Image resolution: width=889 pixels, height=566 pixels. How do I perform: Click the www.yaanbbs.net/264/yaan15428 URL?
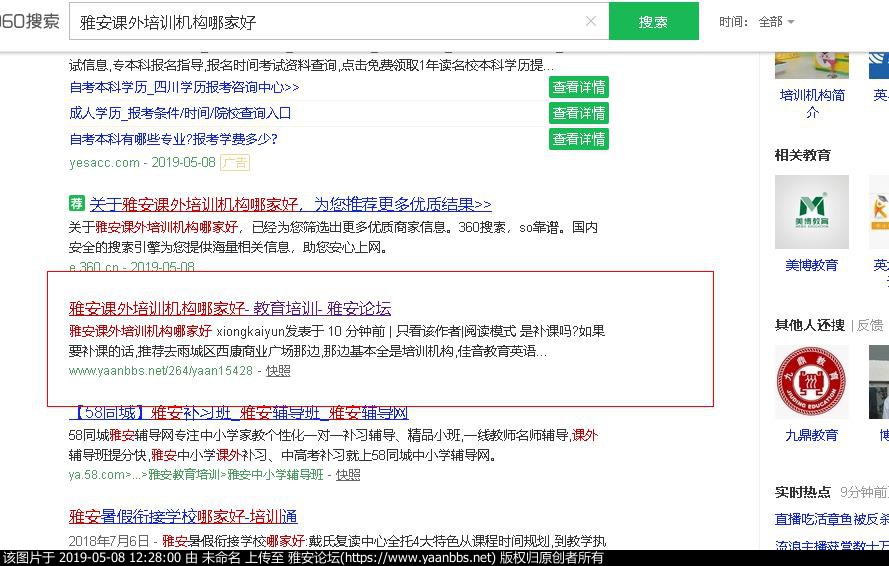point(160,371)
